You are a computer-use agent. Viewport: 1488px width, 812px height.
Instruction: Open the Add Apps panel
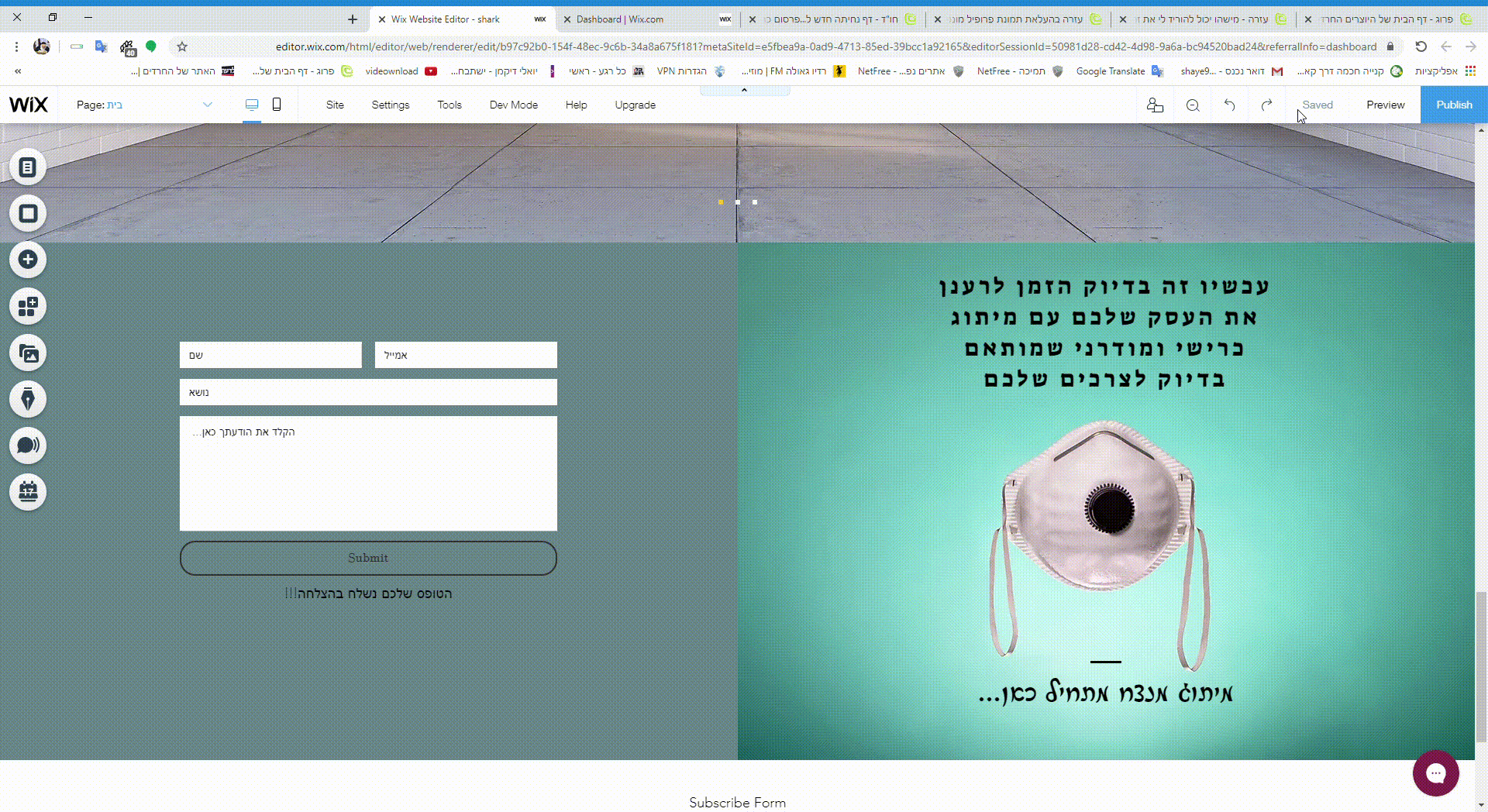coord(28,306)
